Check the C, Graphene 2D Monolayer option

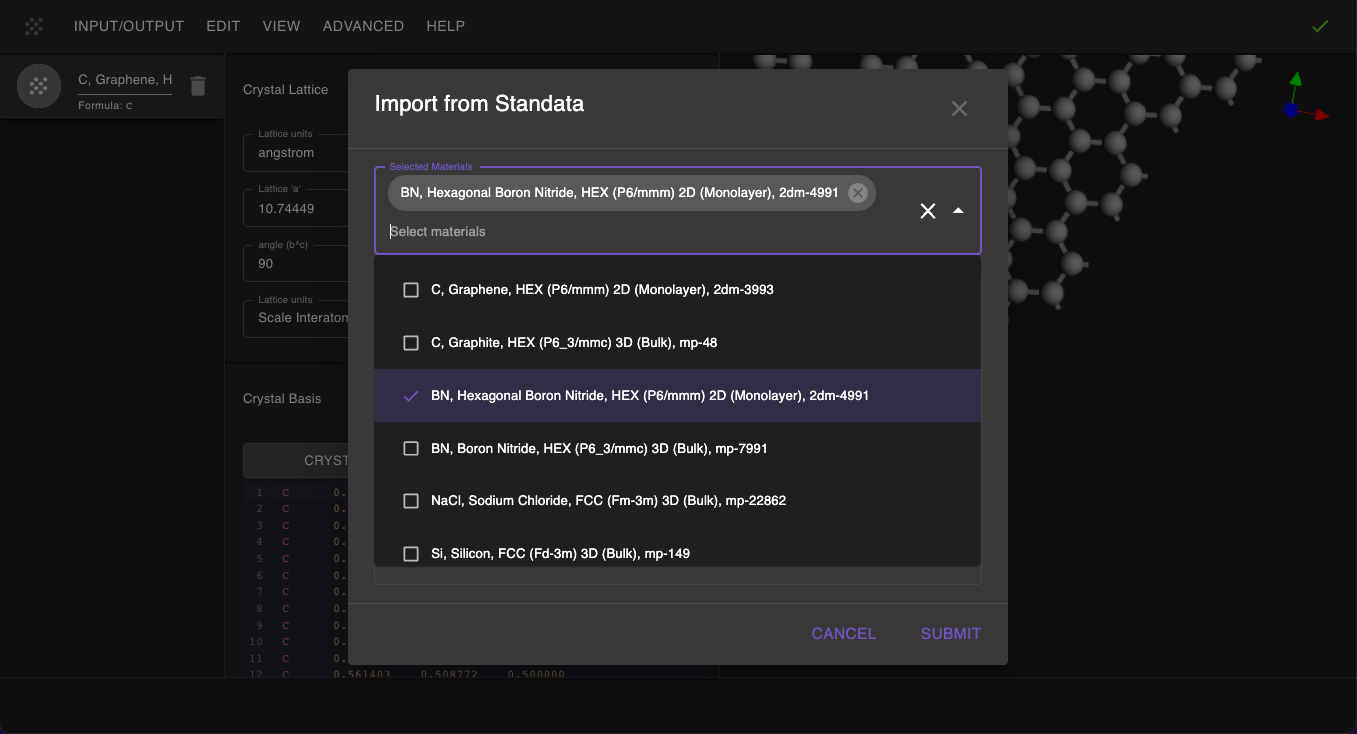[411, 290]
